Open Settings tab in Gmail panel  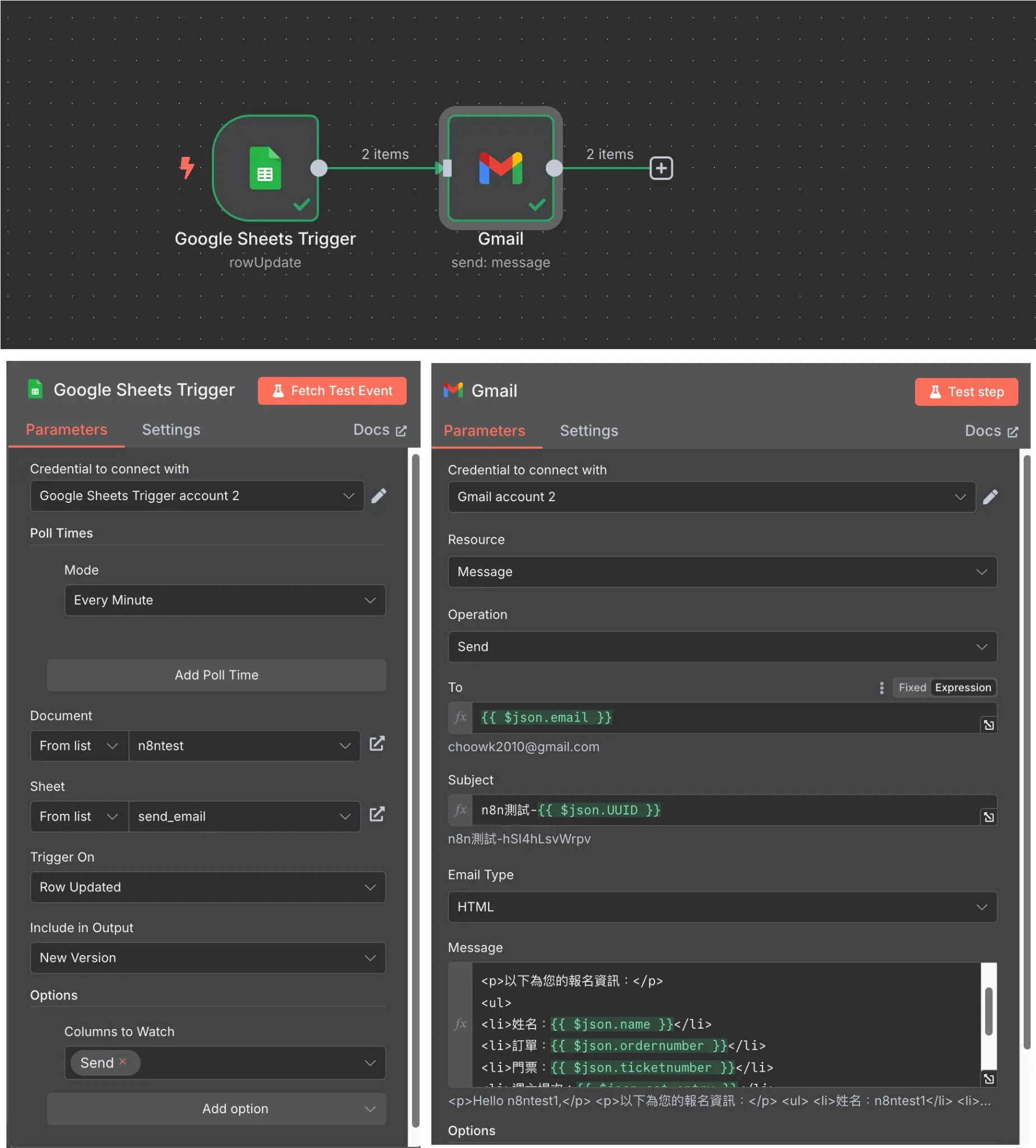(589, 431)
